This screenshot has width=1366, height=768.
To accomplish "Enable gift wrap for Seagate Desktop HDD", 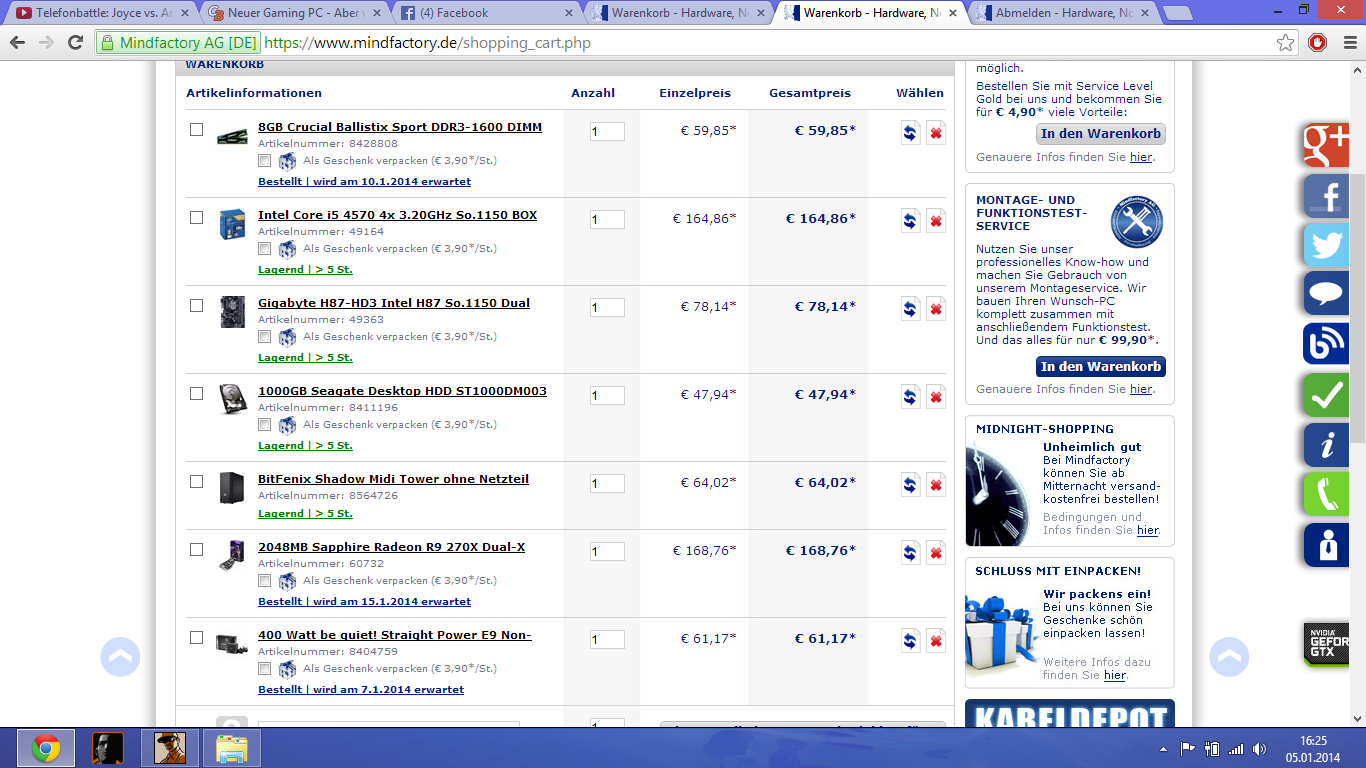I will [264, 424].
